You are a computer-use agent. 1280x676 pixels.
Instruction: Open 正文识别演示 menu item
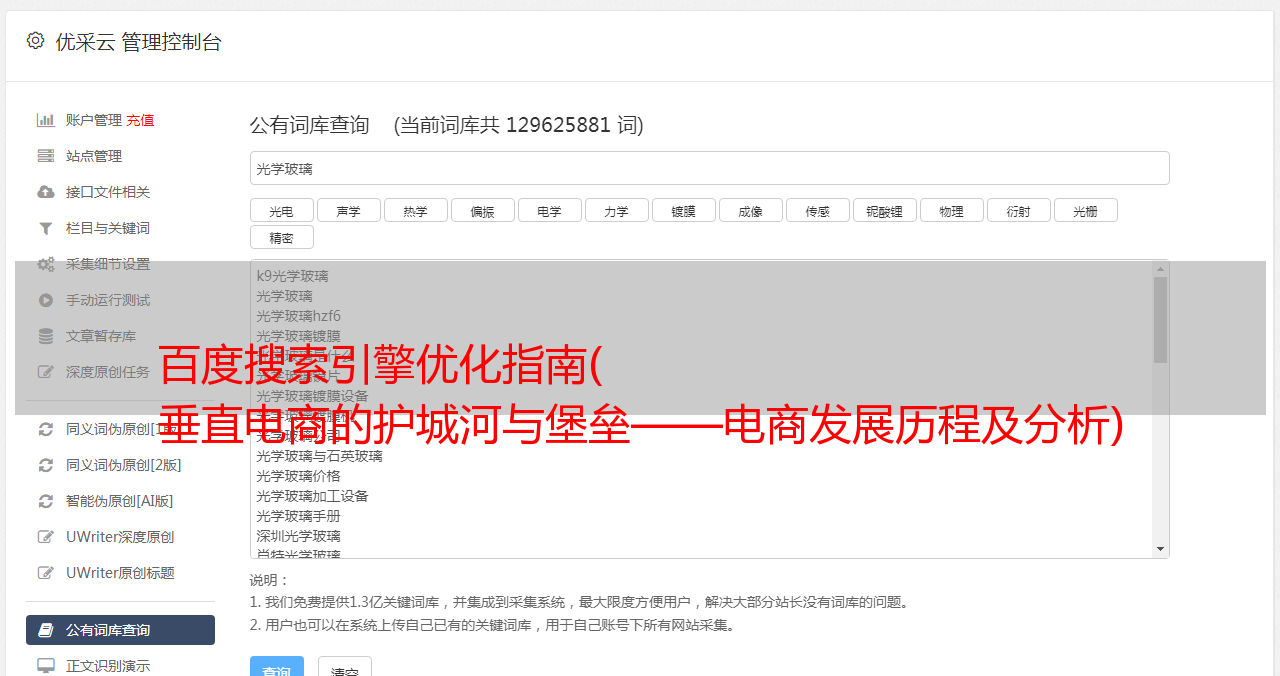(x=108, y=666)
